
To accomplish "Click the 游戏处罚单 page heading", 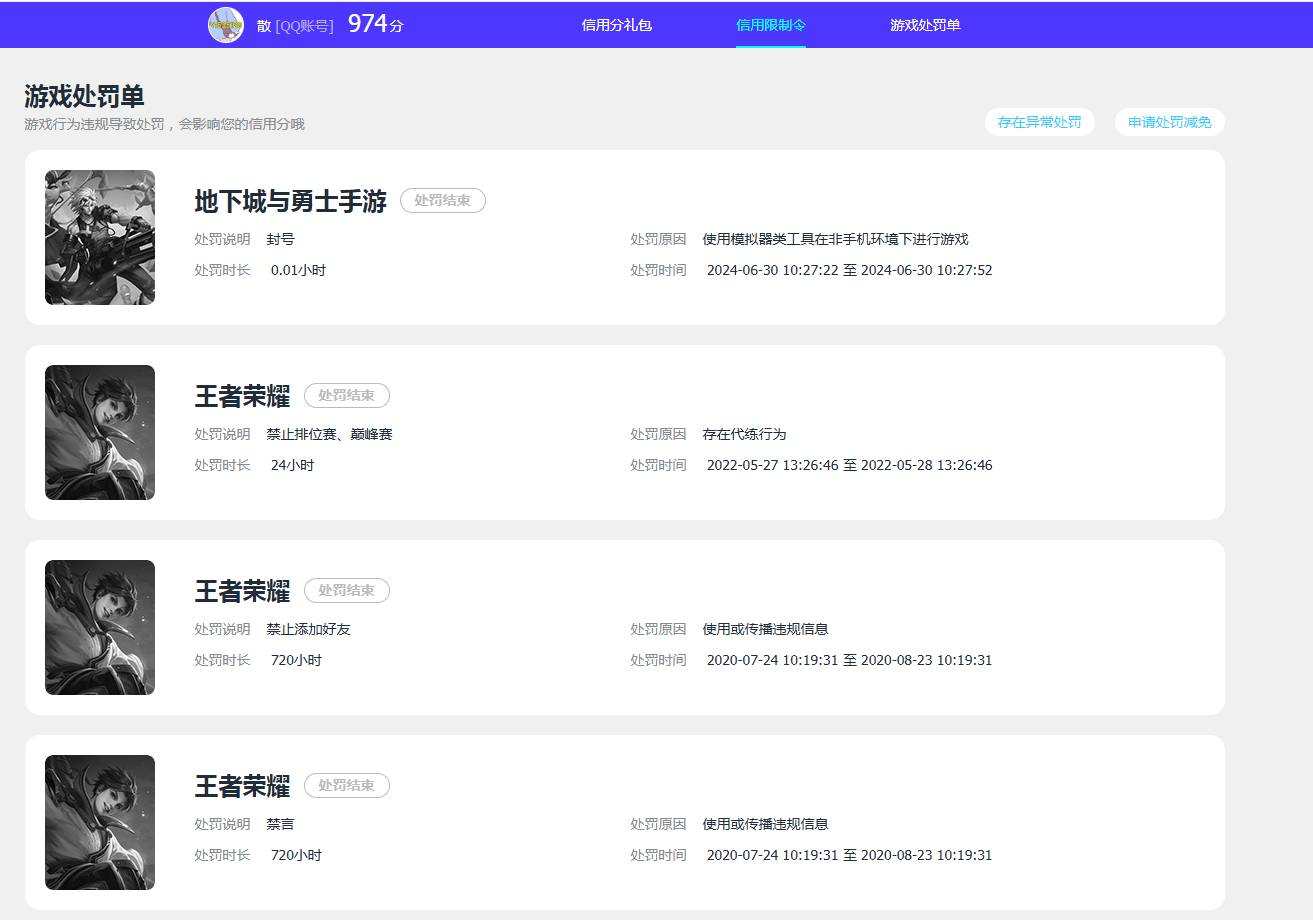I will tap(84, 96).
